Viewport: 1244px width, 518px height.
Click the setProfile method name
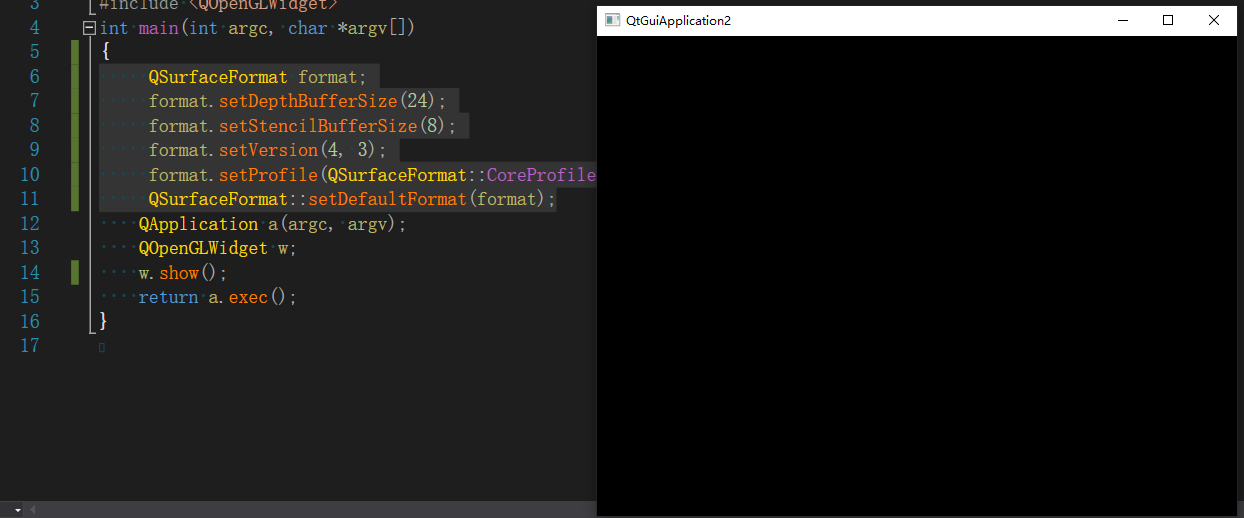268,175
